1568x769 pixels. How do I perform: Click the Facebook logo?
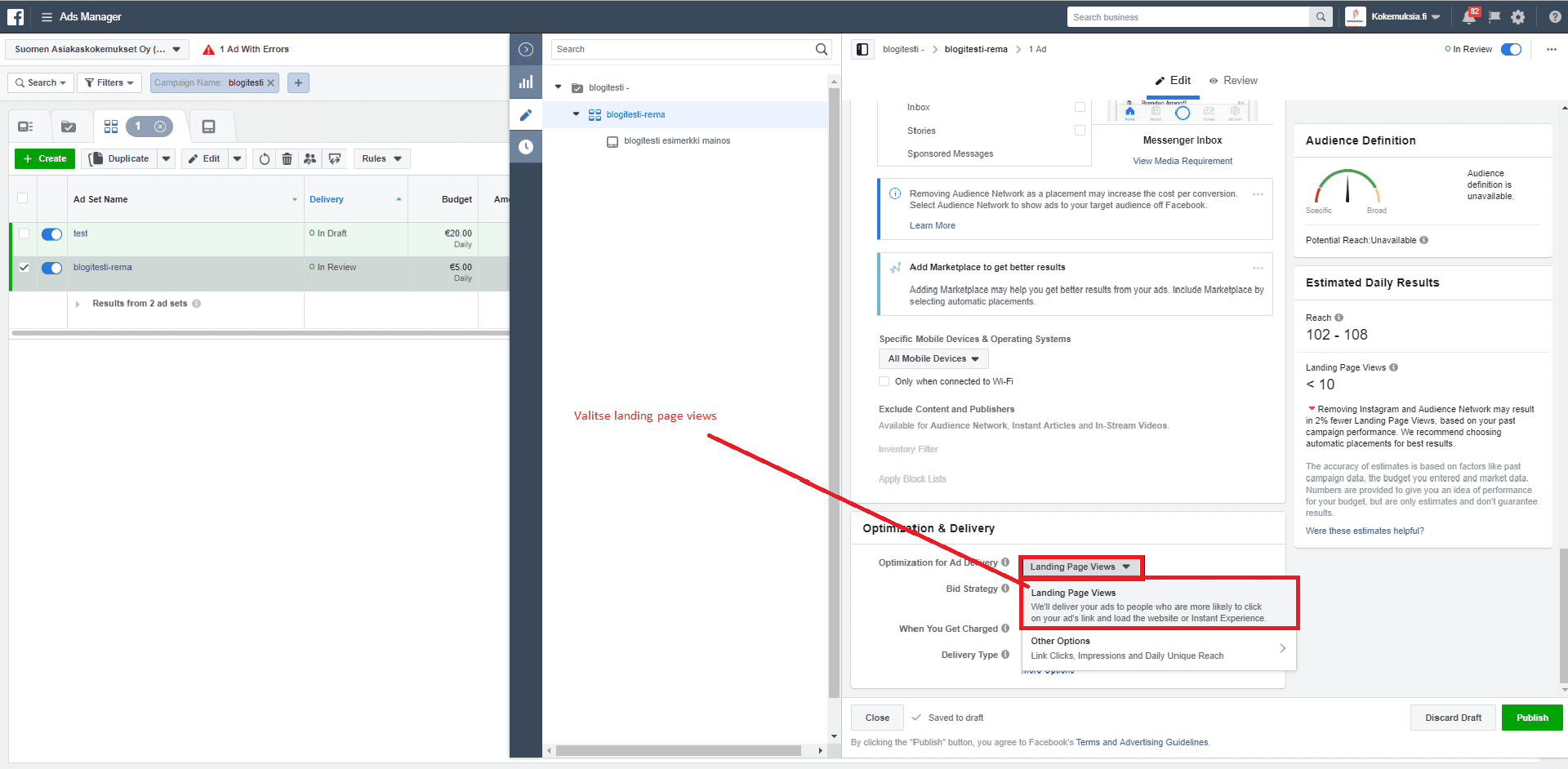(16, 16)
